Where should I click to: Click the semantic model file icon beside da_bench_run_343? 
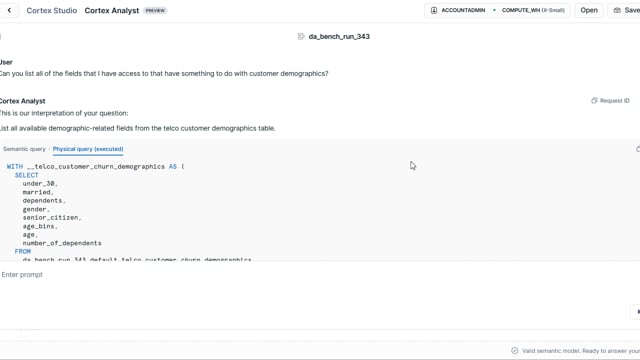pyautogui.click(x=301, y=36)
